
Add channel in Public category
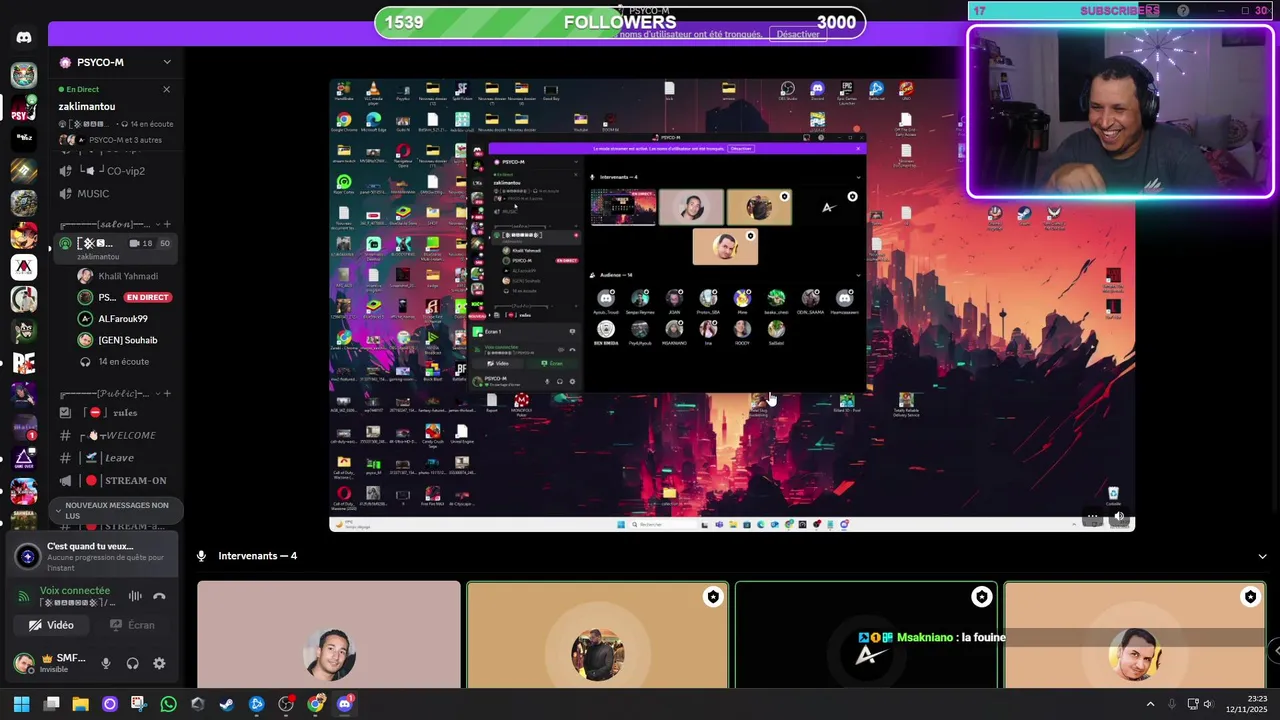click(167, 393)
